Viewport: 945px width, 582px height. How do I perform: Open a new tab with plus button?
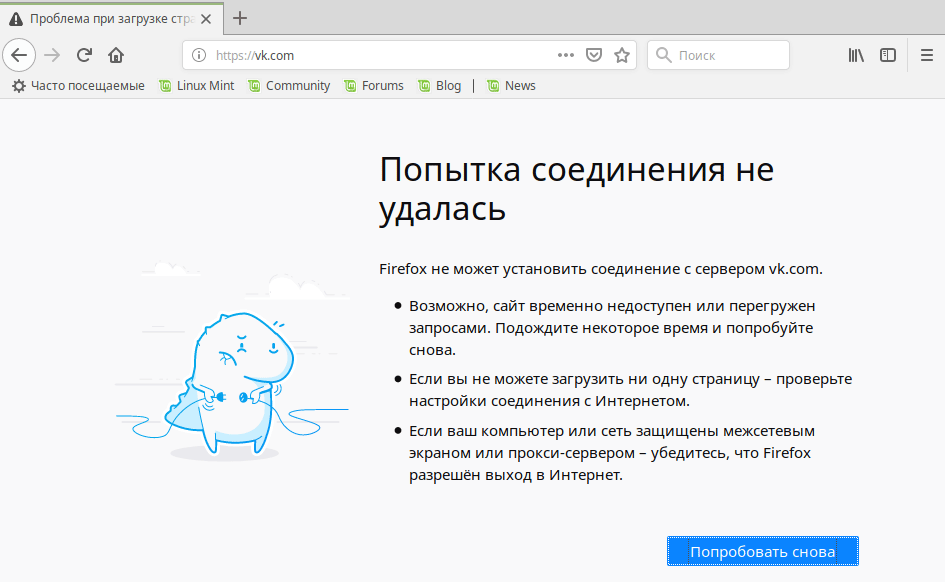(239, 18)
